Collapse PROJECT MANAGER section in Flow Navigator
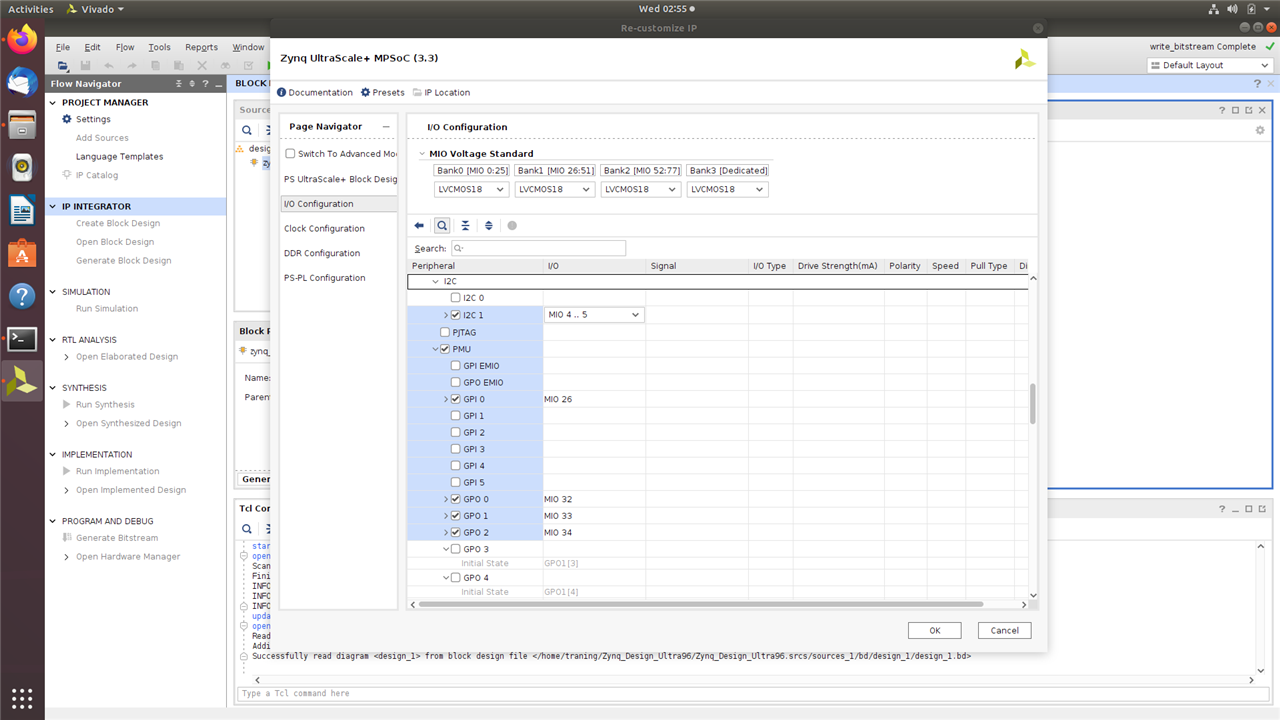This screenshot has width=1280, height=720. (54, 102)
